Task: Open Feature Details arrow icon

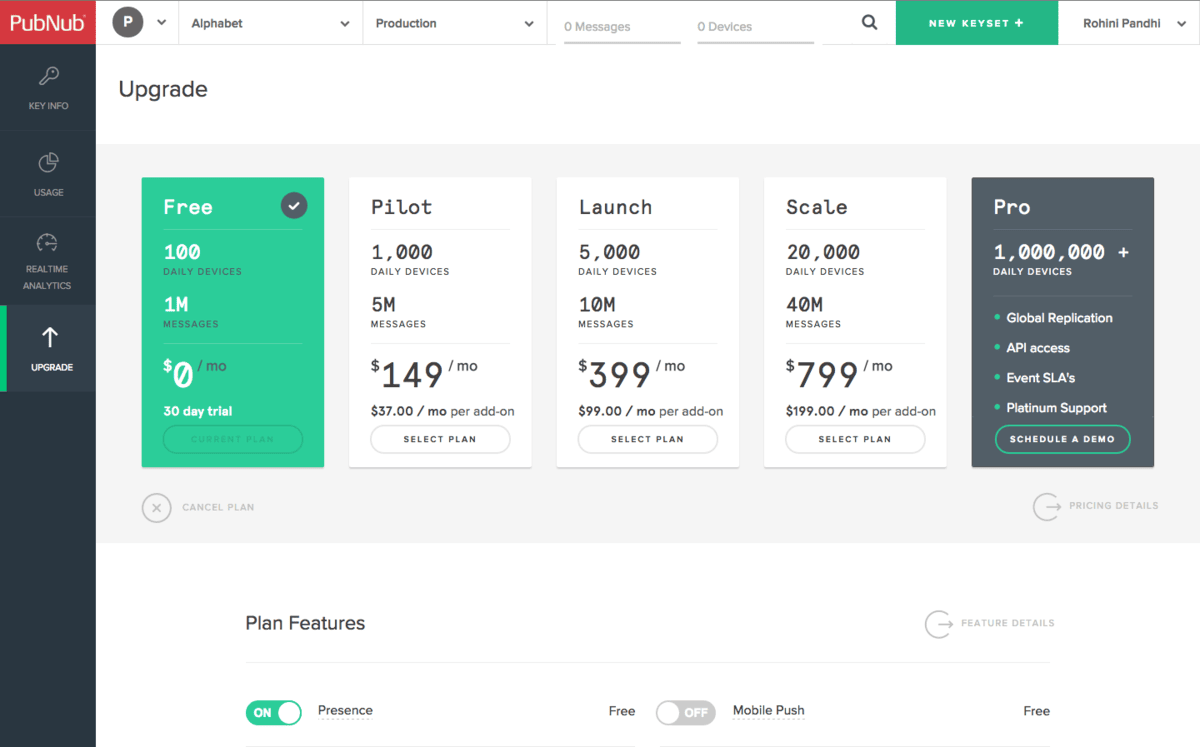Action: pyautogui.click(x=939, y=624)
